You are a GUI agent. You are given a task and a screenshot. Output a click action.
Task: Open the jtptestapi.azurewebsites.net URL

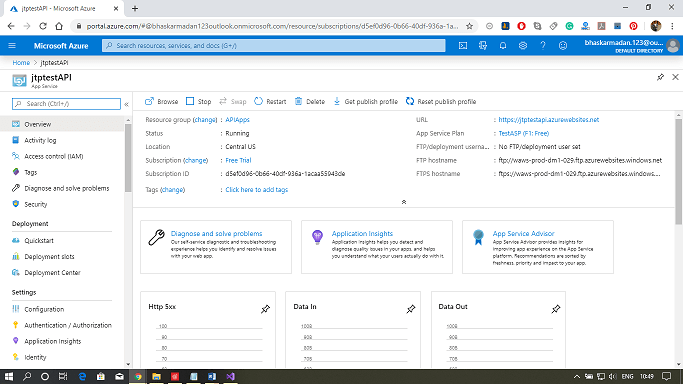[x=549, y=120]
